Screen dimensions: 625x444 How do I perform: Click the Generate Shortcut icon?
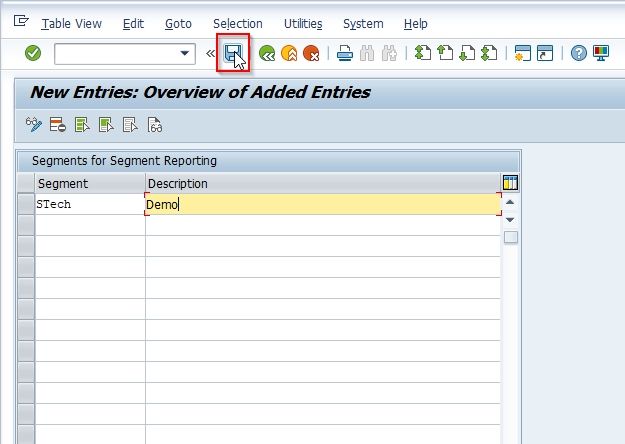545,53
